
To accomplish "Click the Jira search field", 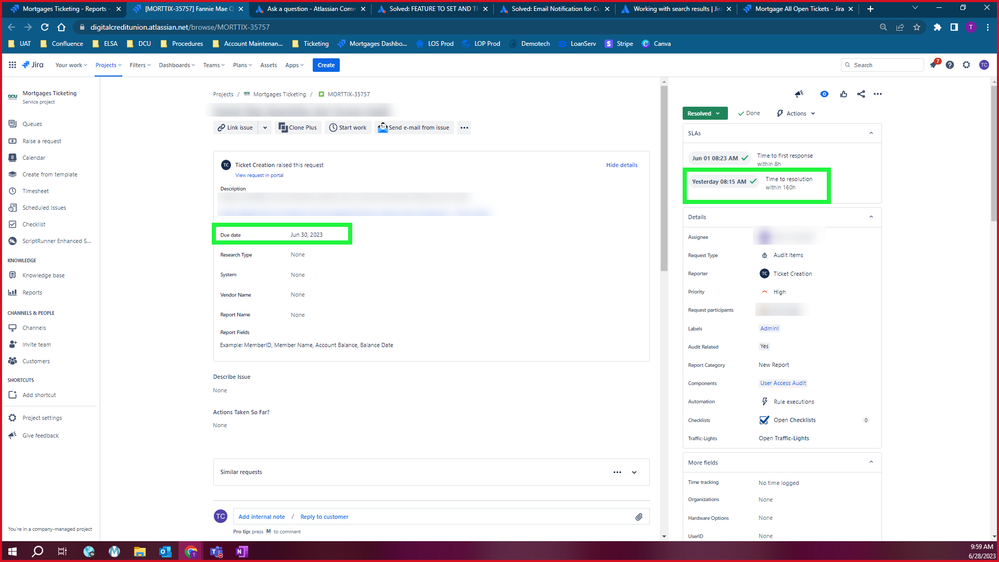I will tap(882, 65).
